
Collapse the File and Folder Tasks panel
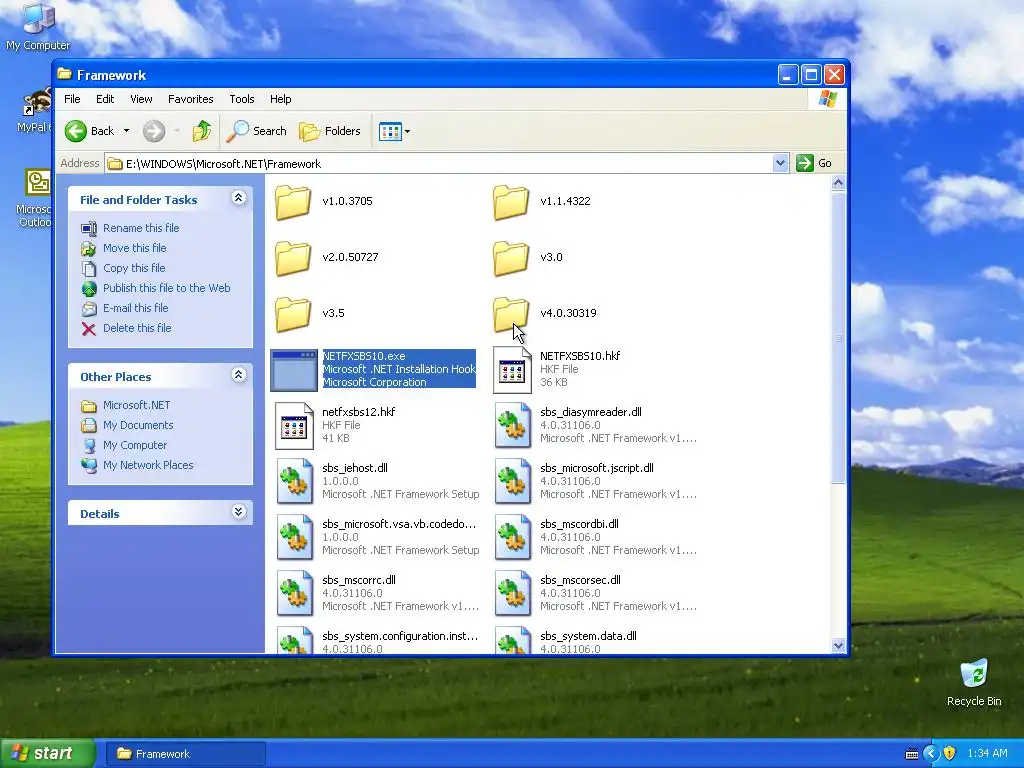pyautogui.click(x=239, y=198)
